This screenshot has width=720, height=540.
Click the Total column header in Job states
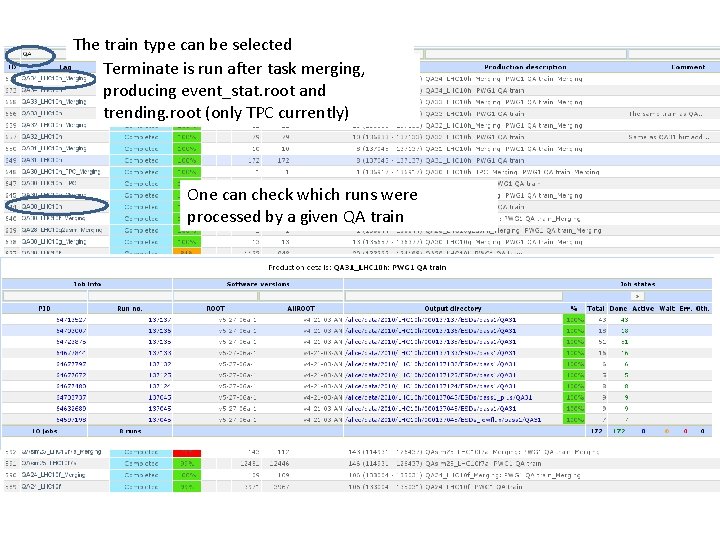[596, 309]
